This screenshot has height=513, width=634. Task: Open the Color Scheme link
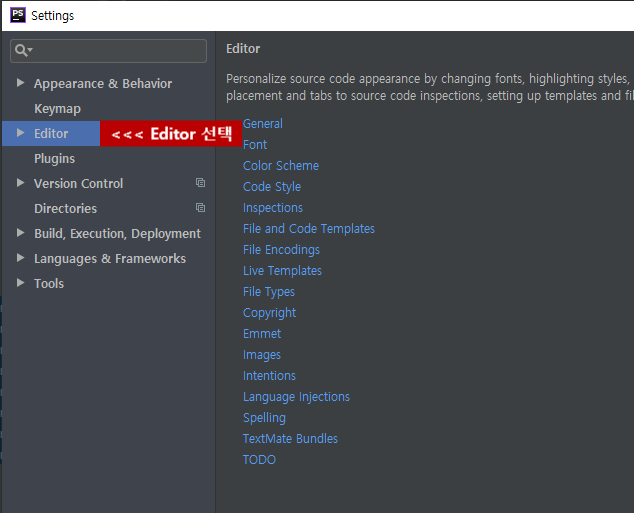coord(281,166)
